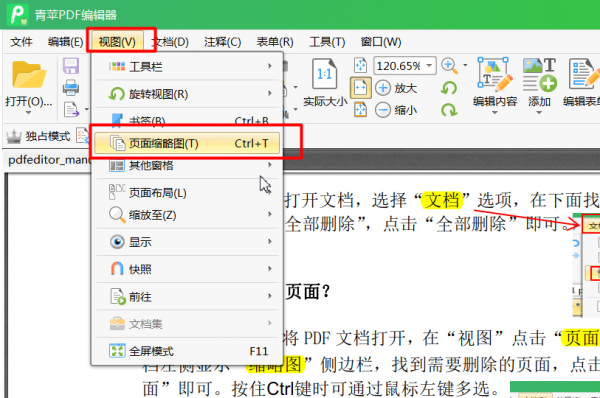Click the export document icon

pos(72,109)
